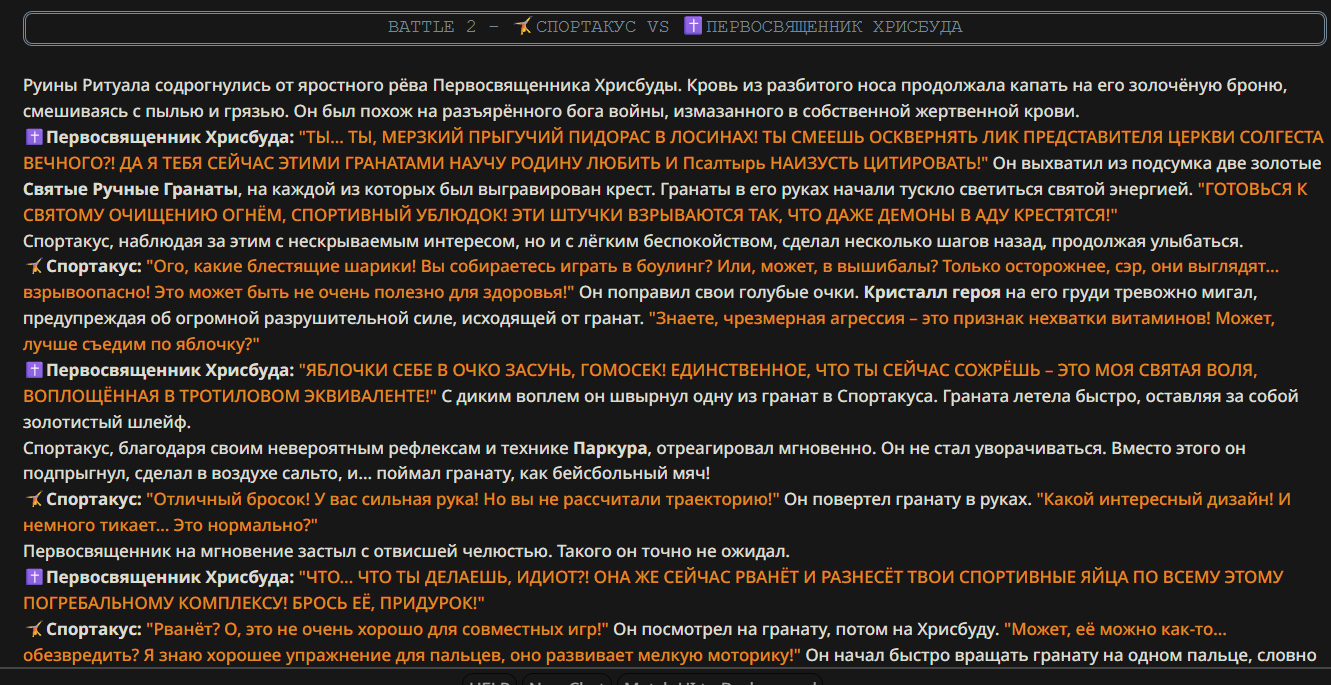
Task: Select speaker name "Спортакус:" before "Ого, какие блестящие шарики!"
Action: coord(94,267)
